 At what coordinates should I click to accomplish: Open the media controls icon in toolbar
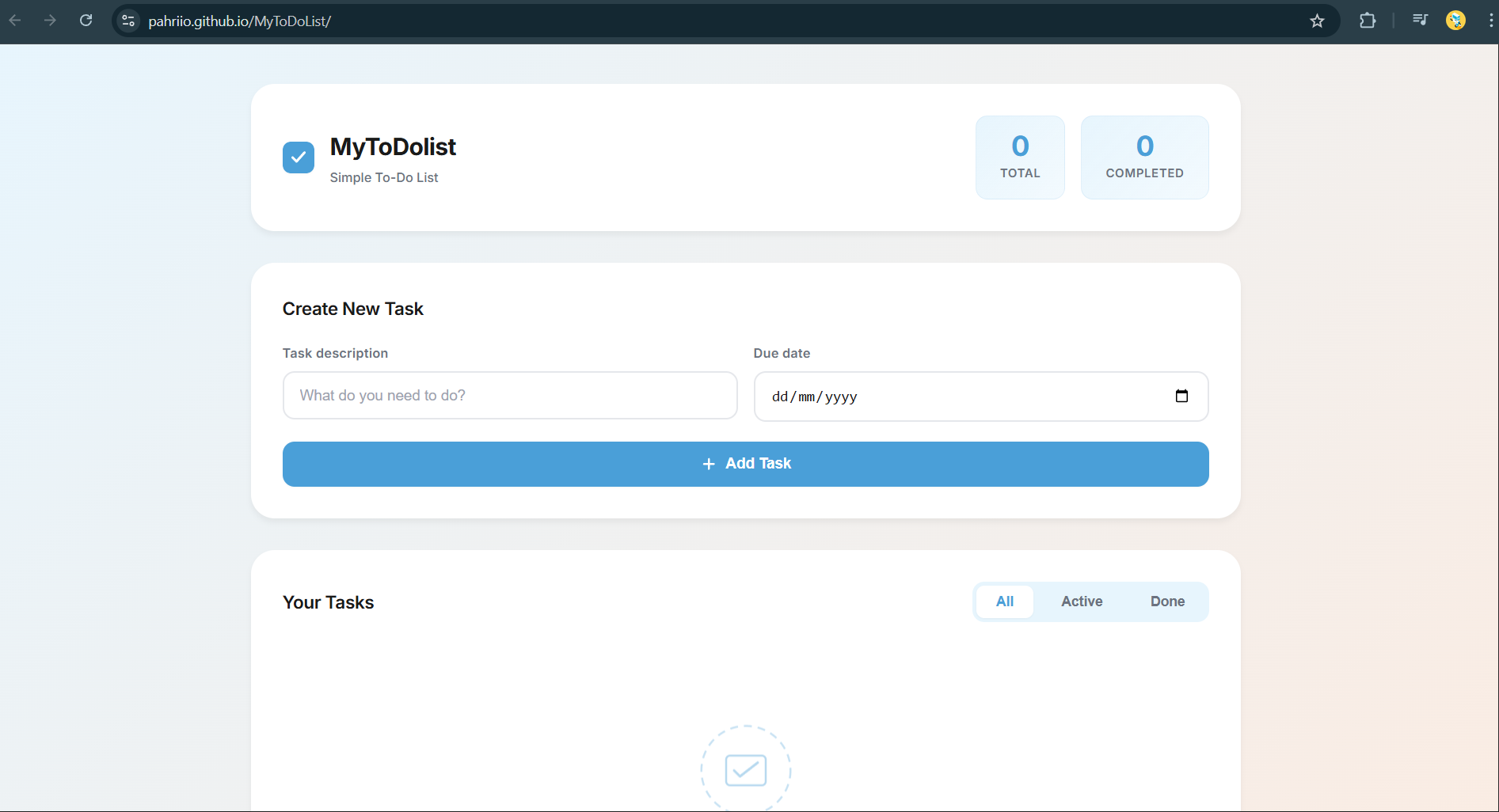tap(1420, 21)
